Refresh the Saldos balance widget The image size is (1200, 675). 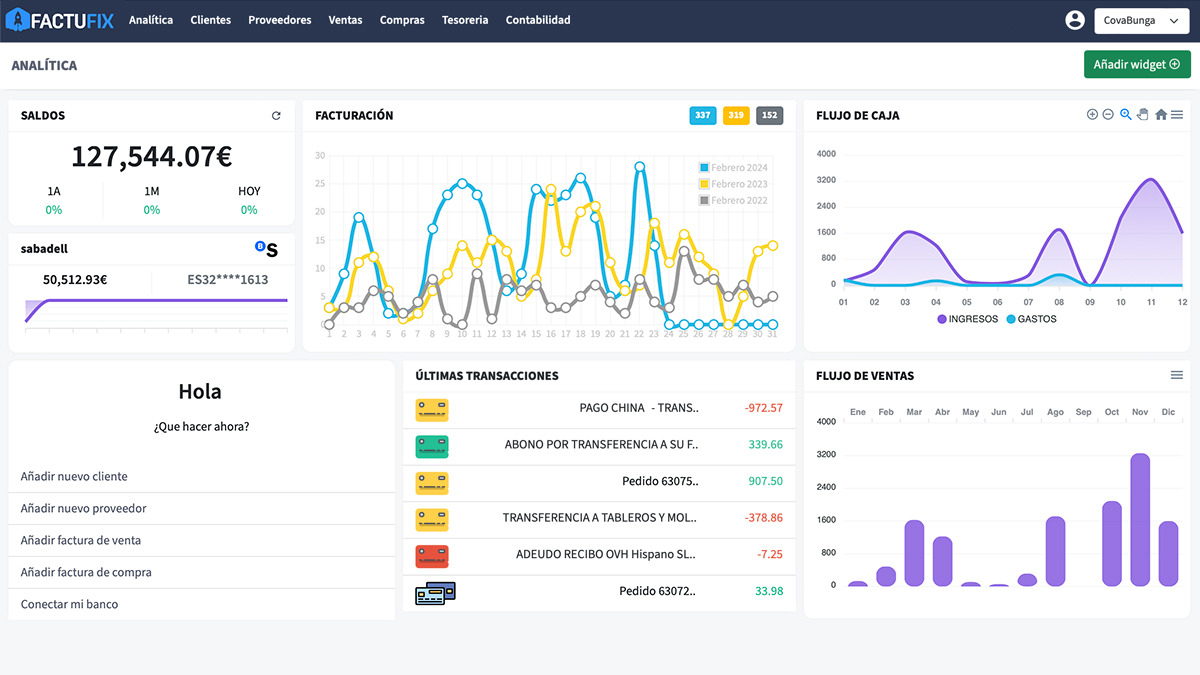tap(276, 116)
